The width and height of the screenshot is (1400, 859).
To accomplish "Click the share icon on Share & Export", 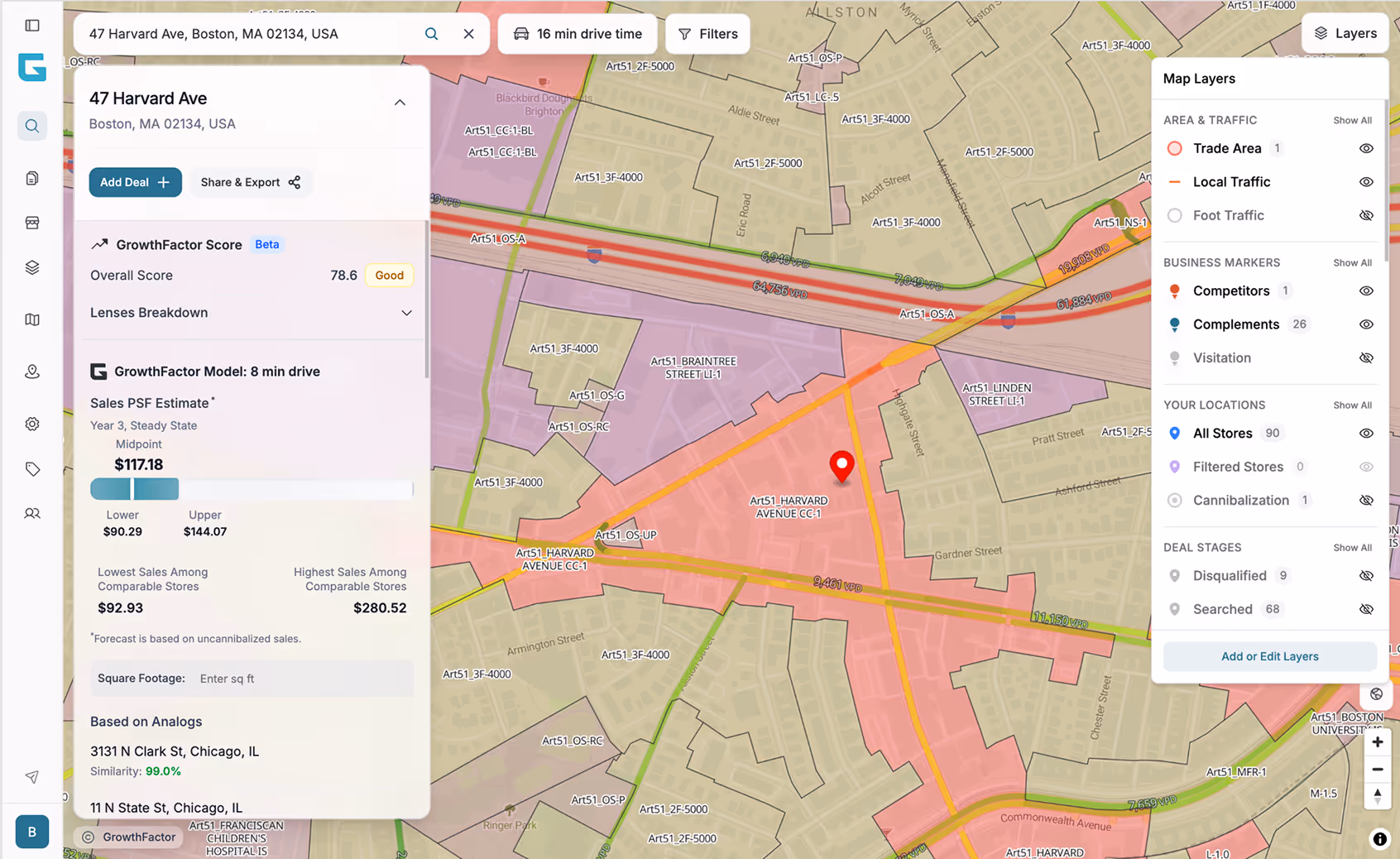I will [295, 182].
